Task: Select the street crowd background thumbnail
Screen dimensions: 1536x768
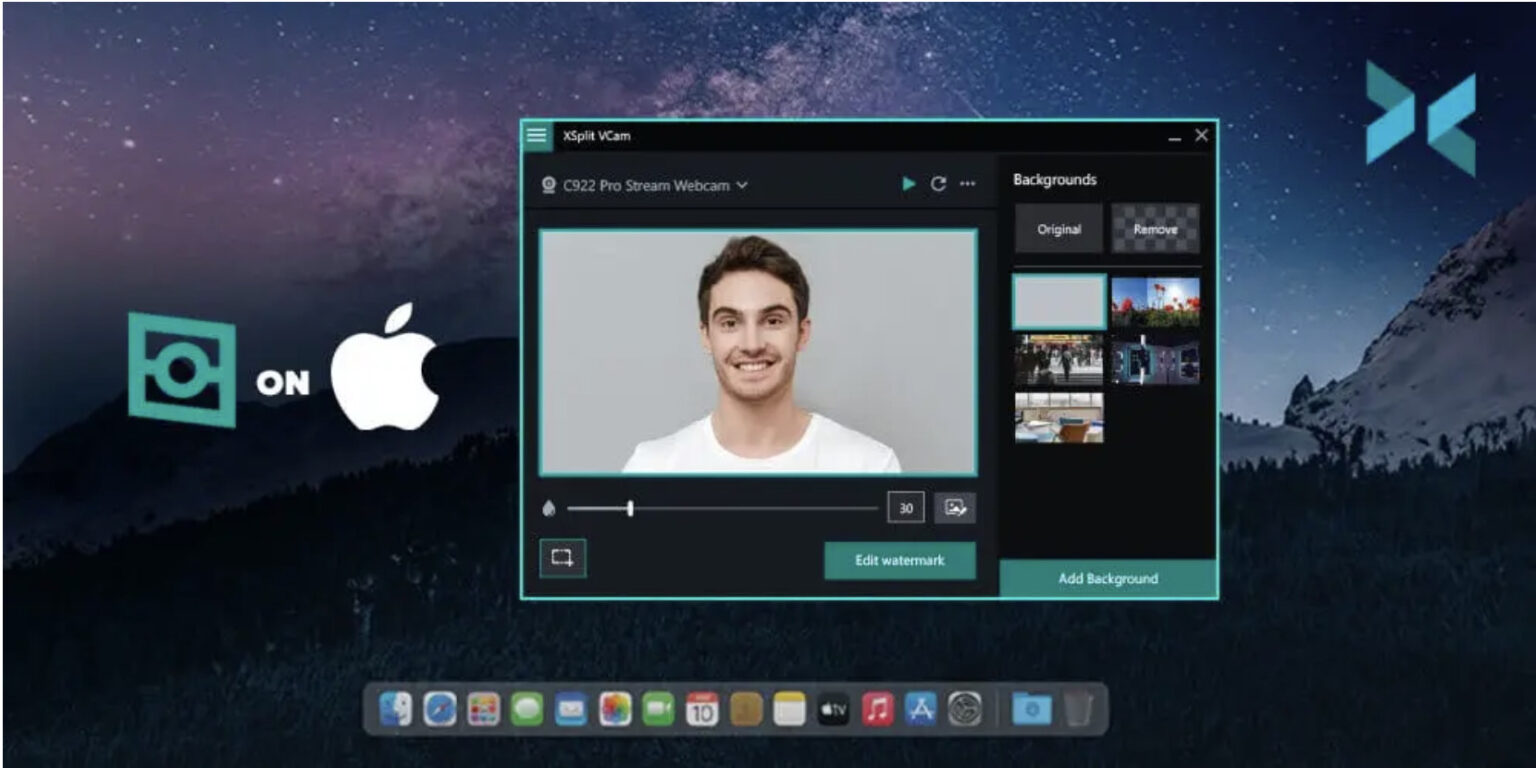Action: tap(1058, 358)
